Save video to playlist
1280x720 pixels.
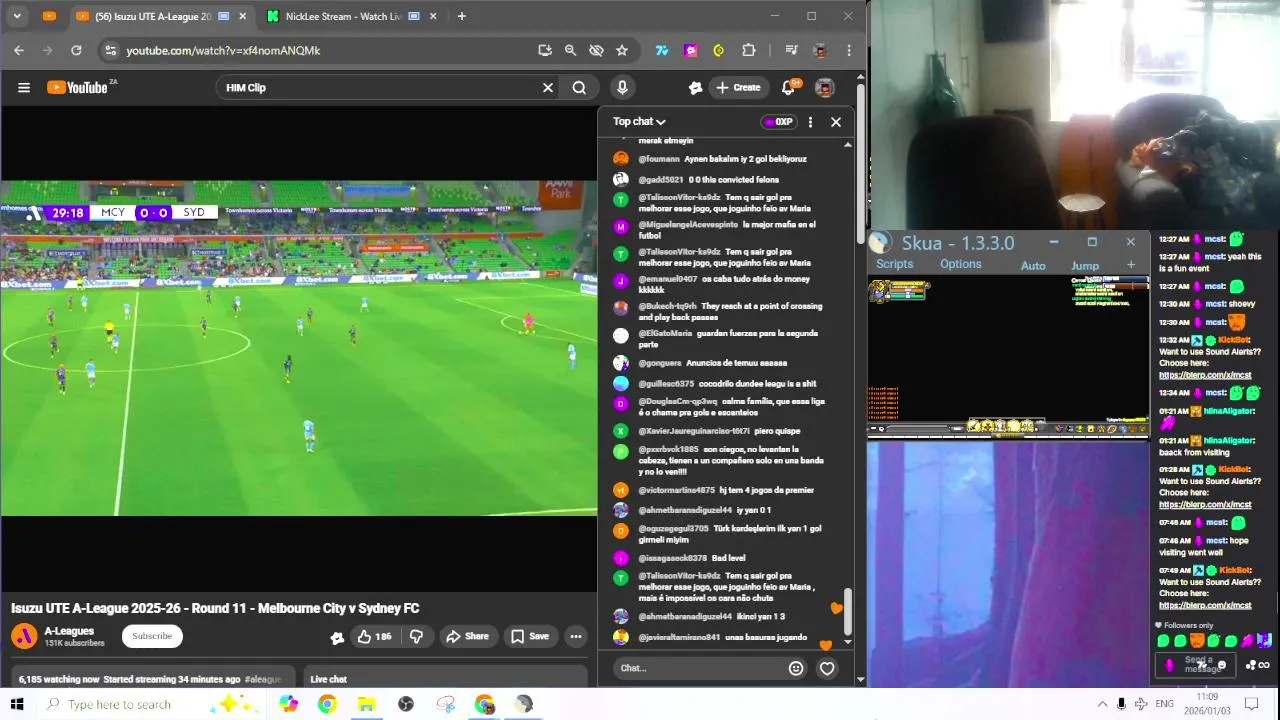[x=530, y=637]
